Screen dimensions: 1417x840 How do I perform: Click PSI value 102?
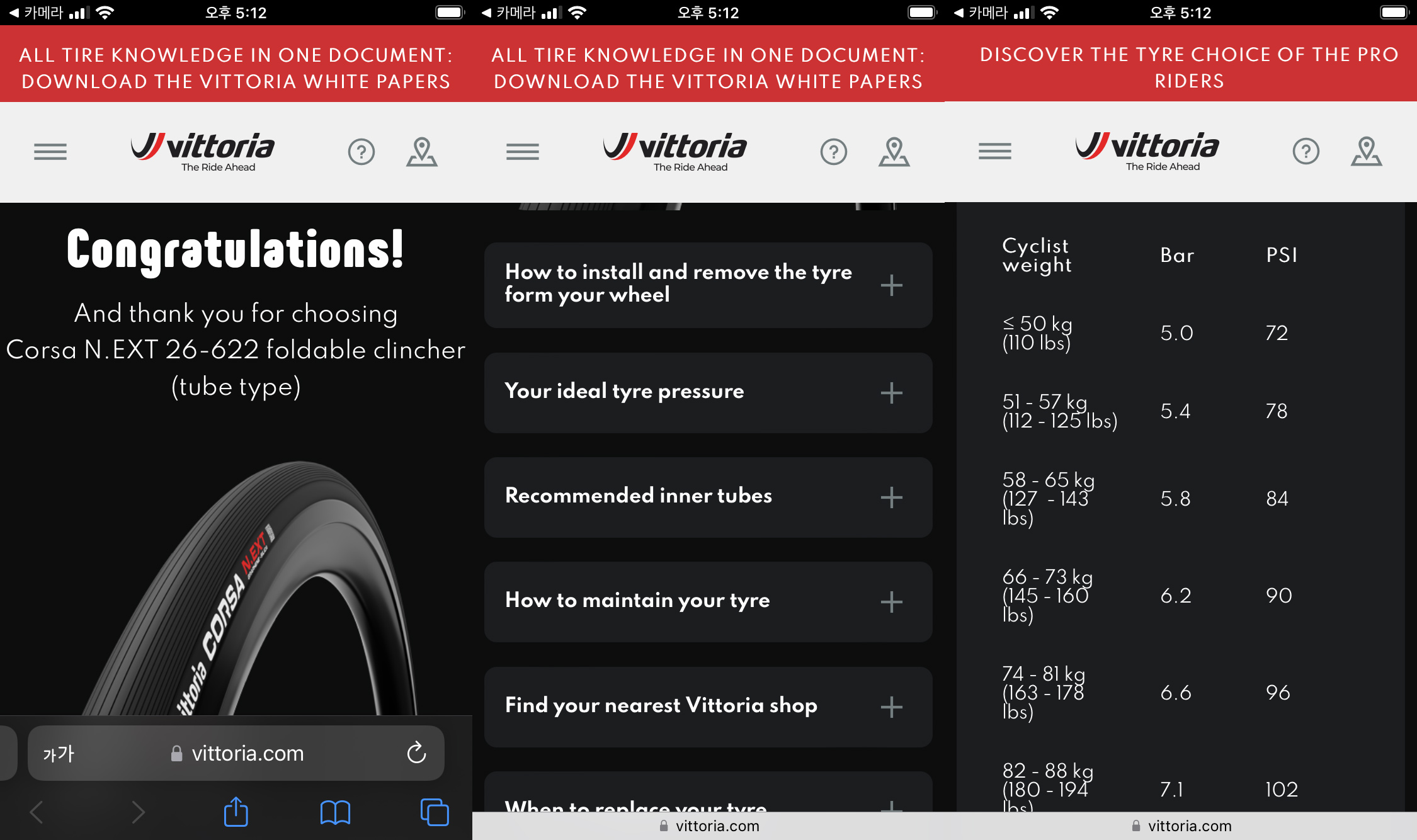point(1282,790)
